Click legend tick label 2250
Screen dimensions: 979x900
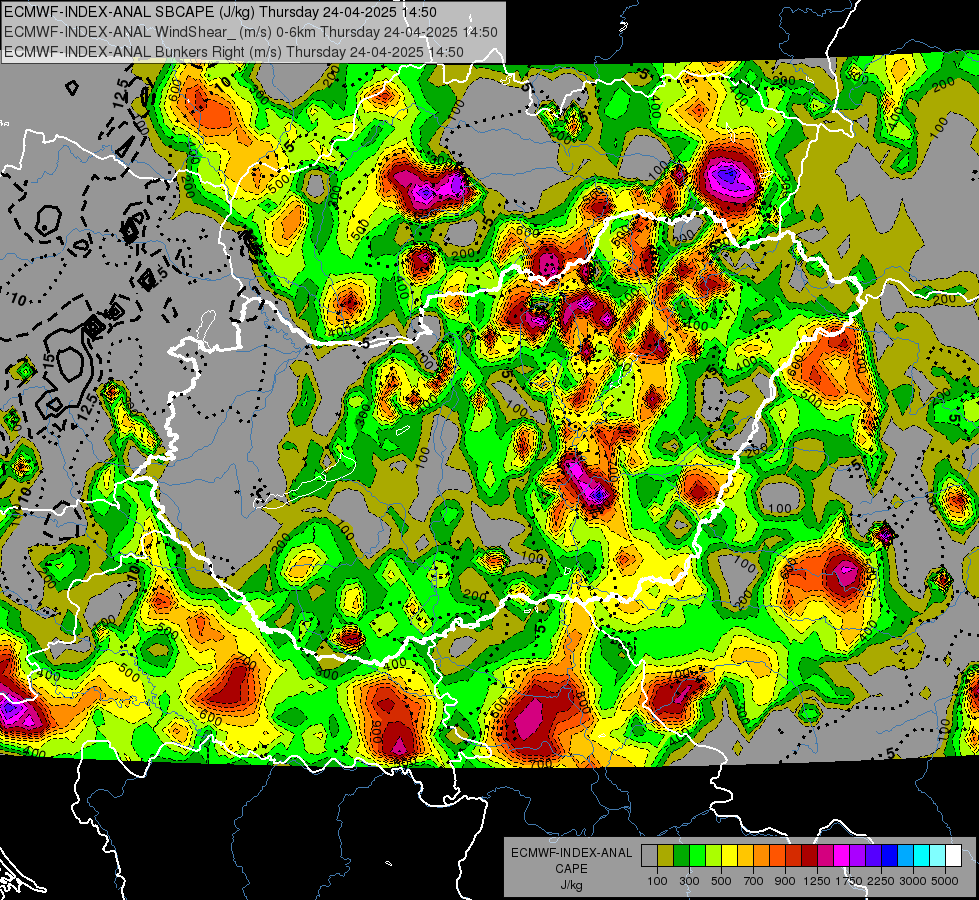pos(881,881)
